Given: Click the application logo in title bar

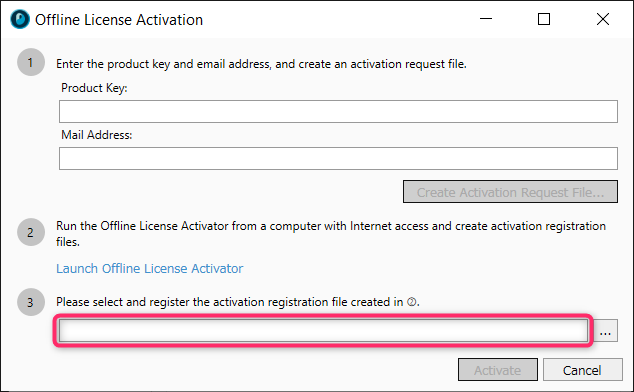Looking at the screenshot, I should click(x=20, y=19).
